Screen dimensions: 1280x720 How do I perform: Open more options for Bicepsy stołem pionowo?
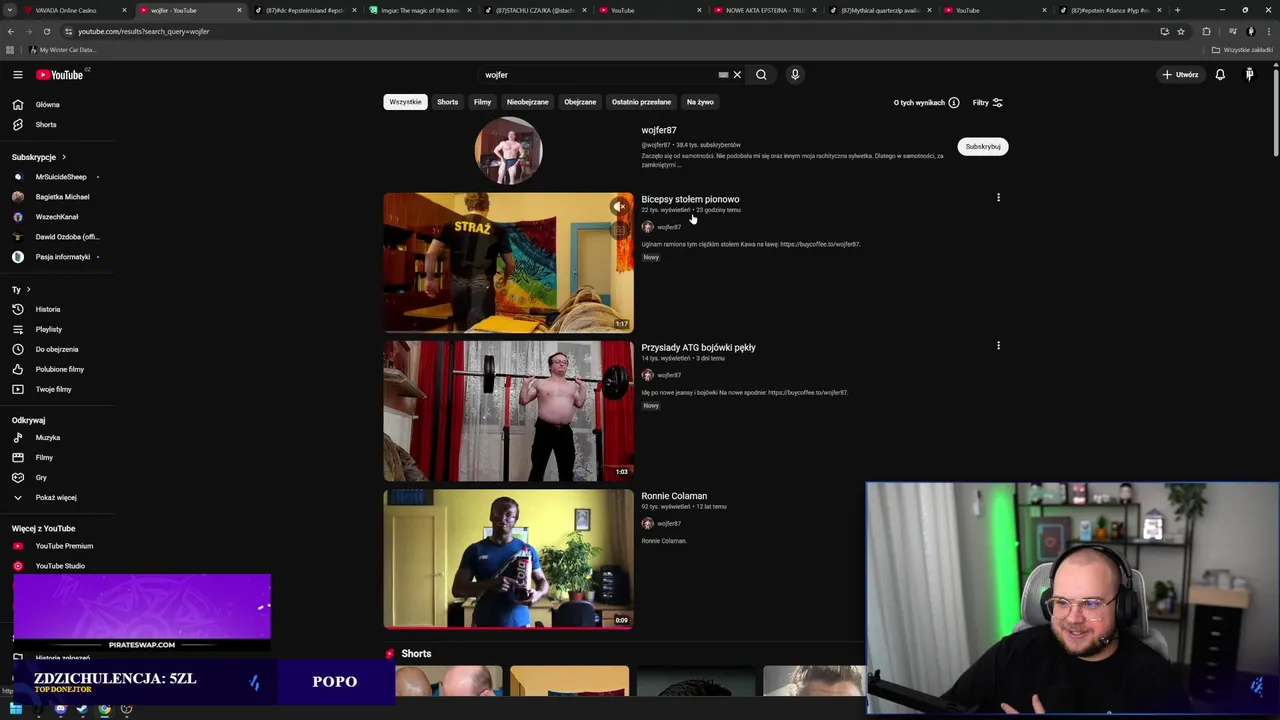pyautogui.click(x=998, y=198)
